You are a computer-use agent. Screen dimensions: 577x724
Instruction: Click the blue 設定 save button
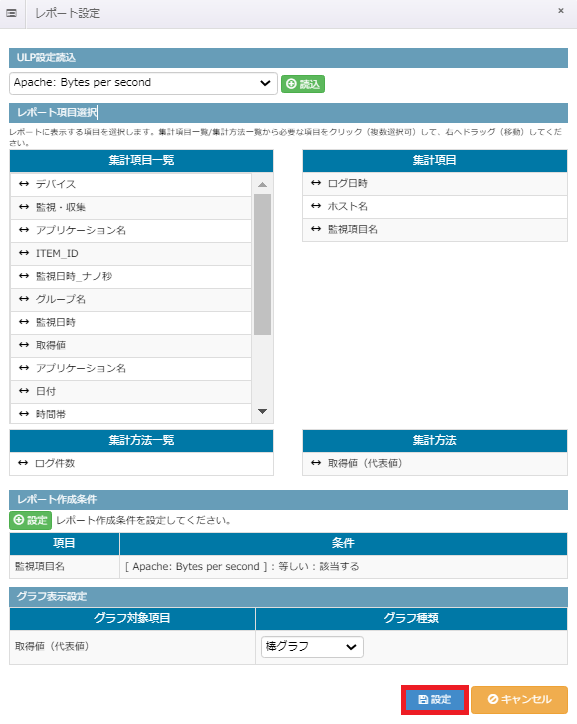point(435,700)
